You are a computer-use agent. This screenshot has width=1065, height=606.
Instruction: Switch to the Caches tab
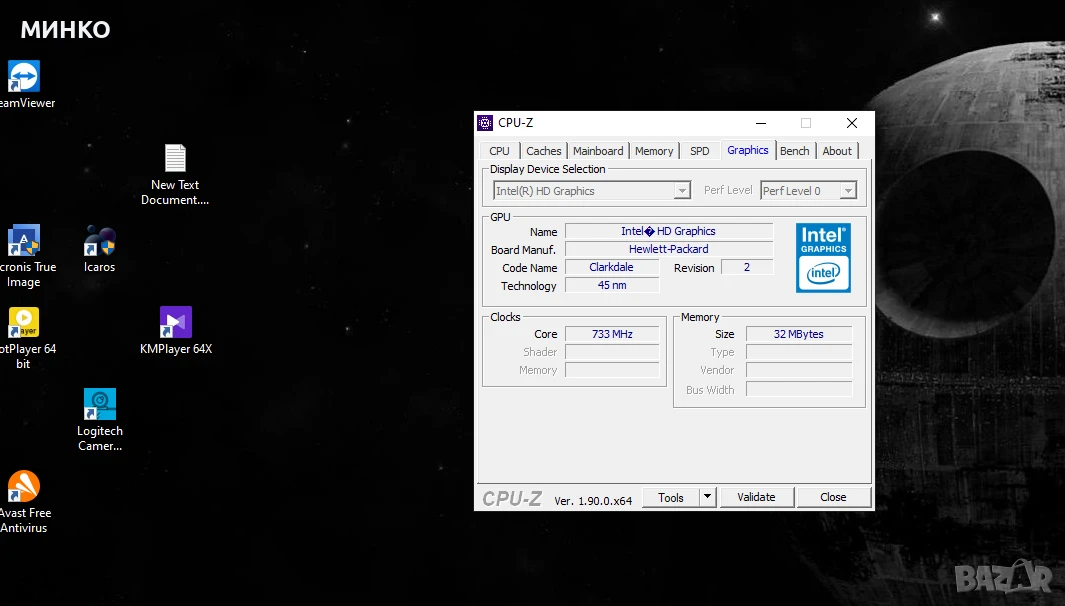(x=544, y=151)
